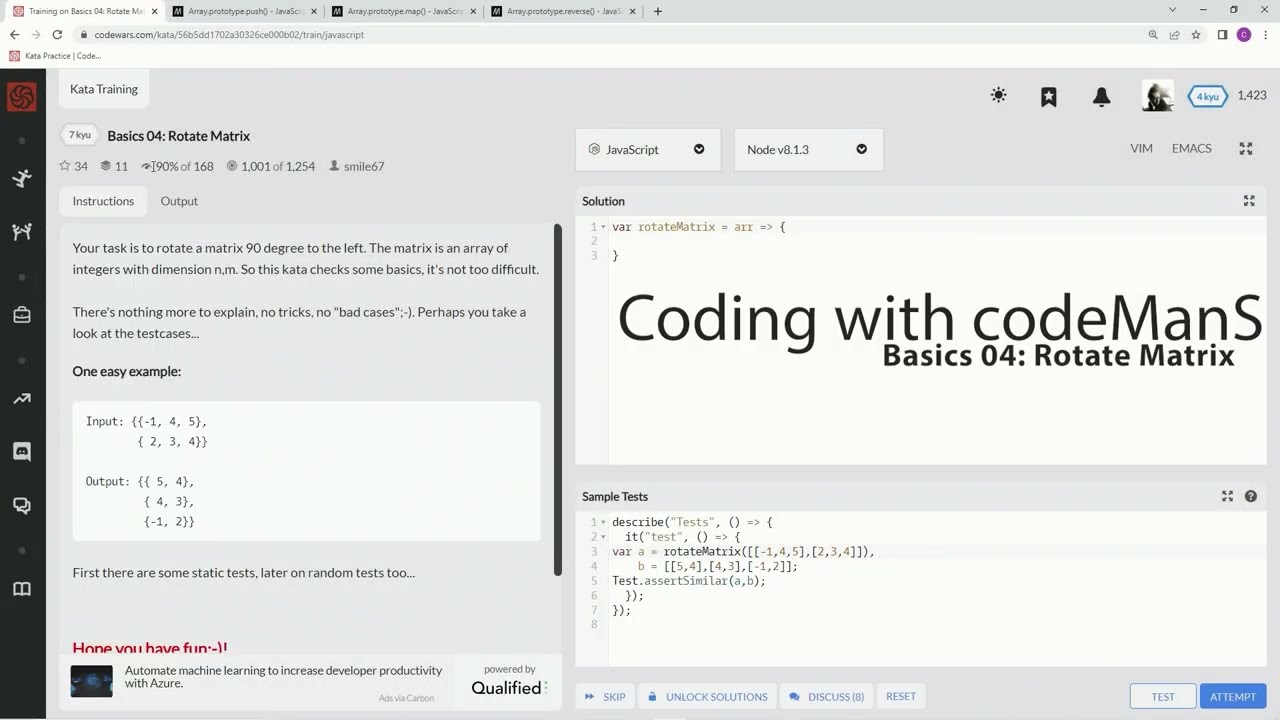Viewport: 1280px width, 720px height.
Task: Open Chrome three-dot menu
Action: tap(1266, 34)
